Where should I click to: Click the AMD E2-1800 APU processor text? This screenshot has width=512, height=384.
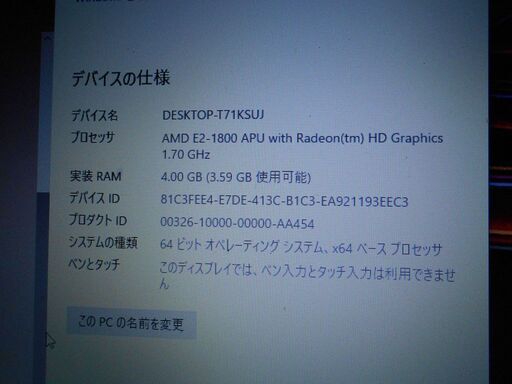click(302, 138)
